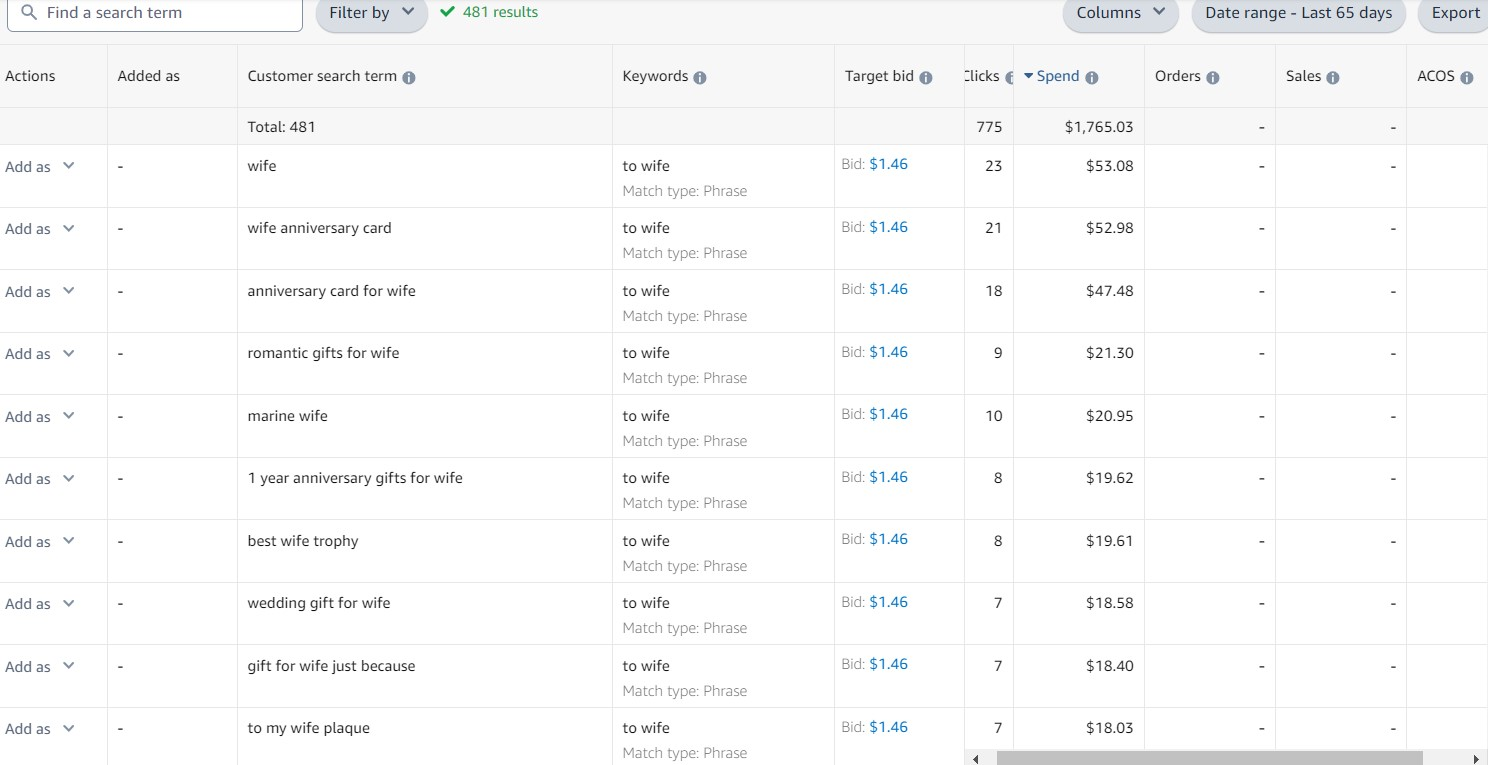The height and width of the screenshot is (765, 1488).
Task: Open the Filter by dropdown
Action: (371, 13)
